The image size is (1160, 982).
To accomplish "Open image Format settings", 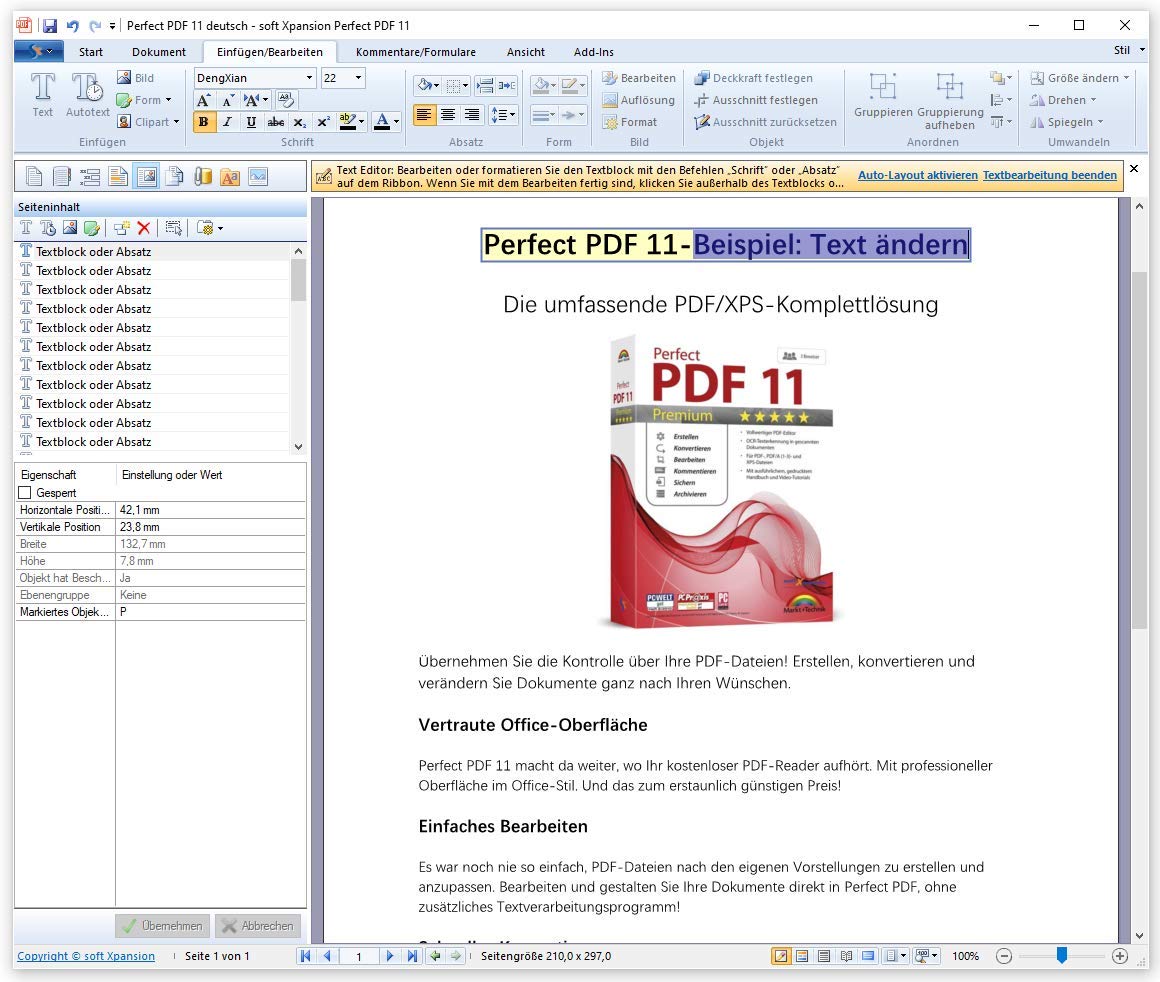I will pyautogui.click(x=630, y=122).
